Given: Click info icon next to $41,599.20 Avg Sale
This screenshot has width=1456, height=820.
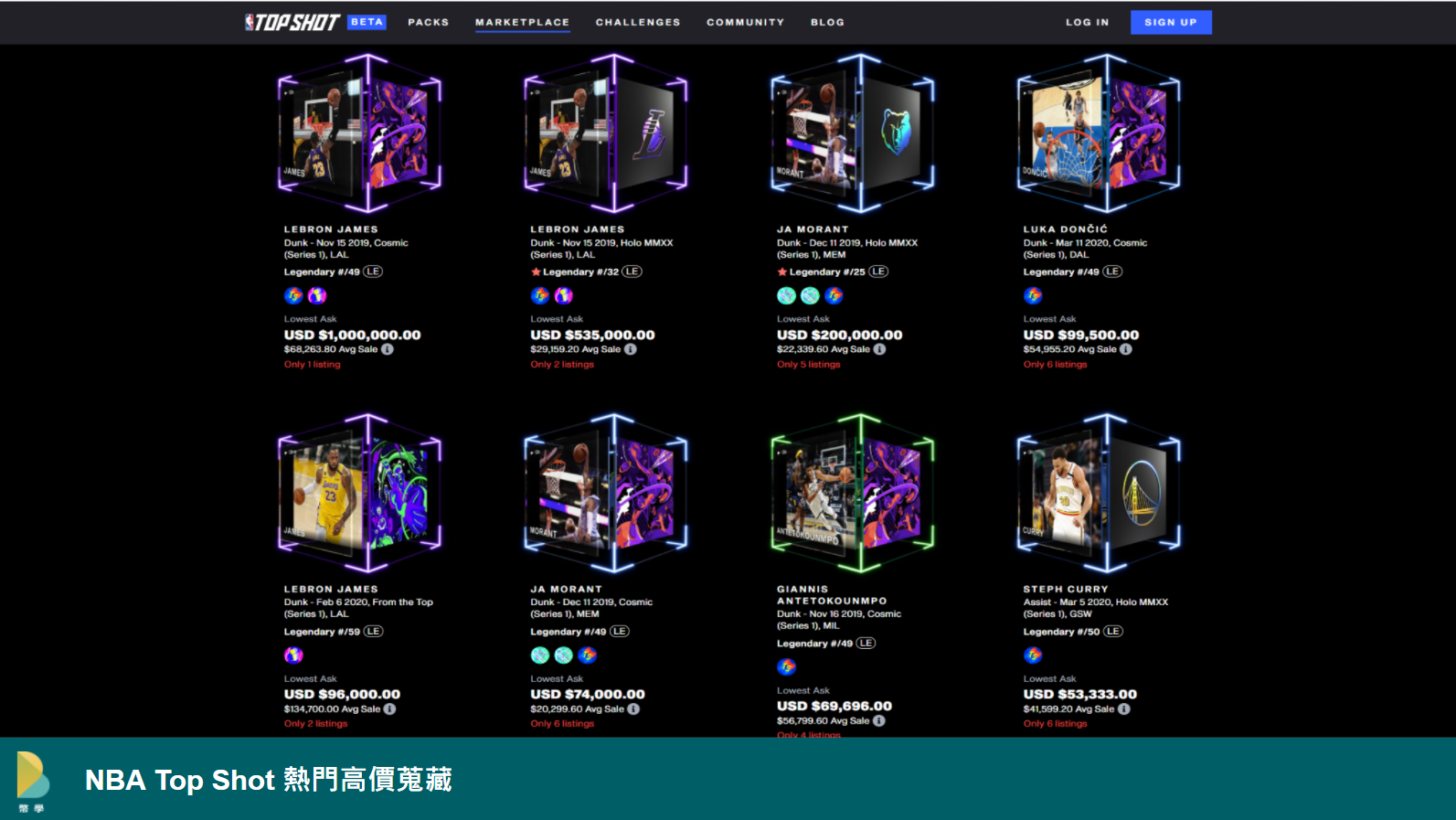Looking at the screenshot, I should (1124, 708).
